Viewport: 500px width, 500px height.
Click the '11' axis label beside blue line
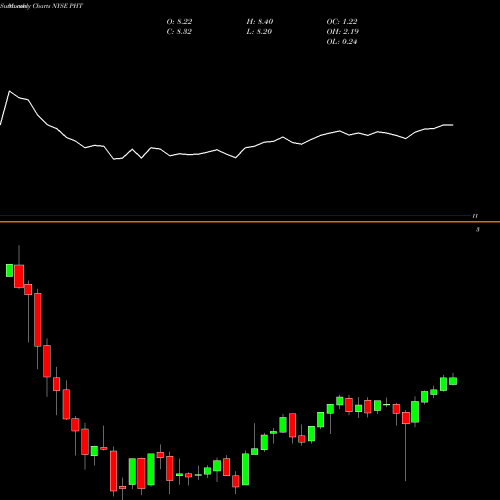tap(475, 216)
